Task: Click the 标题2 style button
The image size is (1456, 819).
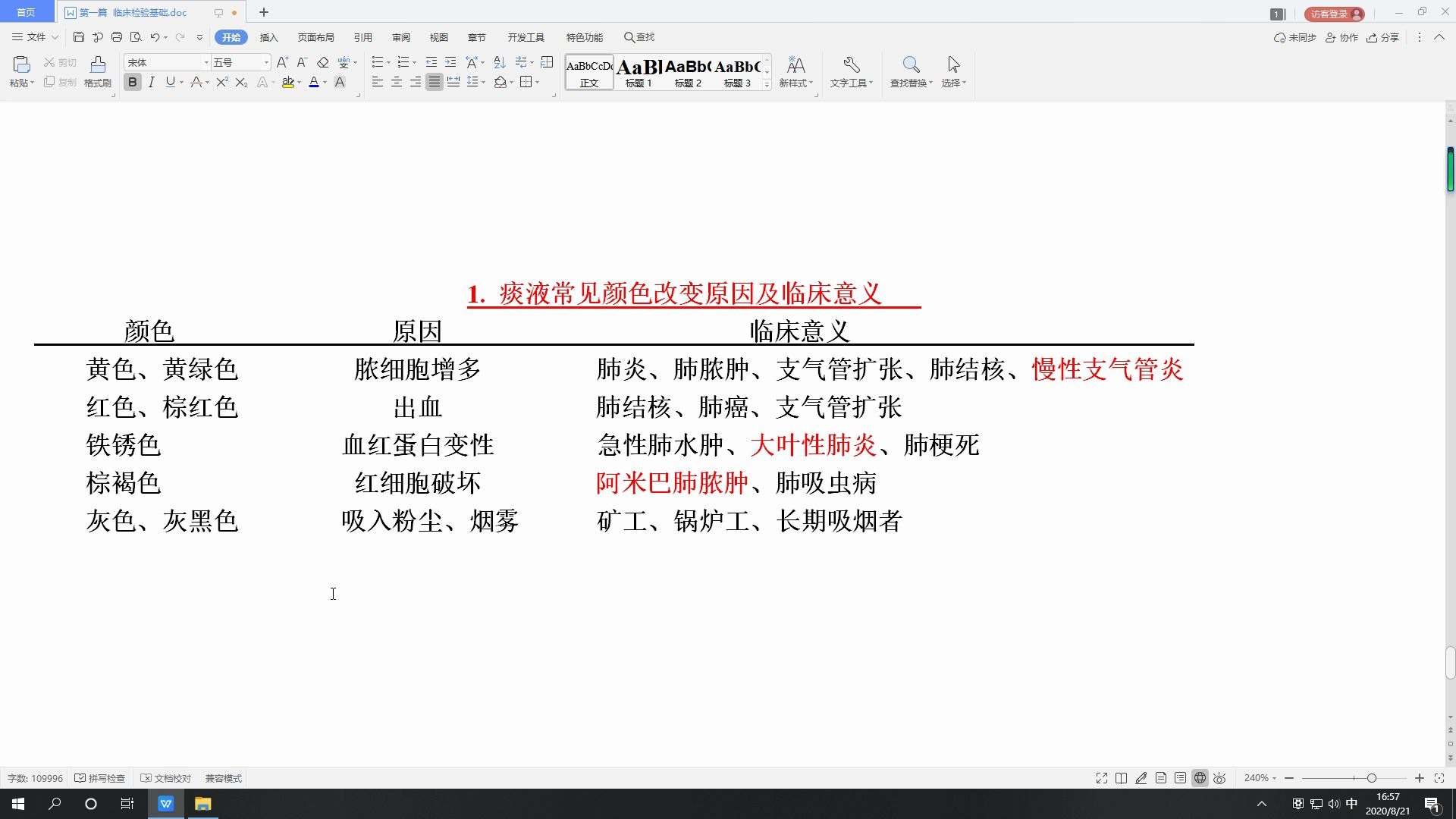Action: (x=687, y=71)
